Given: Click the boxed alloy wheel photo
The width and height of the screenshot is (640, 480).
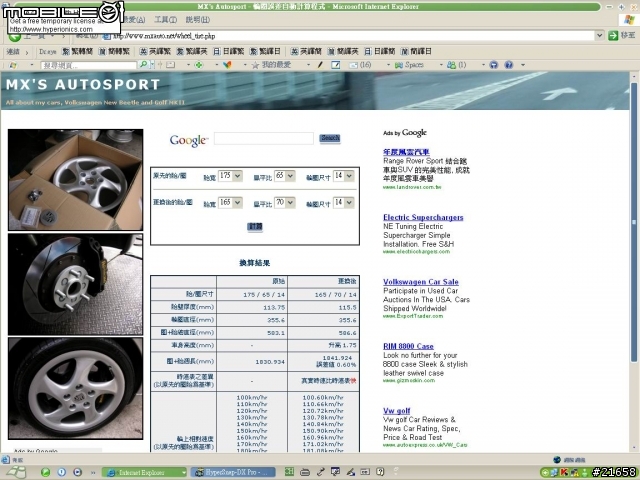Looking at the screenshot, I should pos(76,180).
